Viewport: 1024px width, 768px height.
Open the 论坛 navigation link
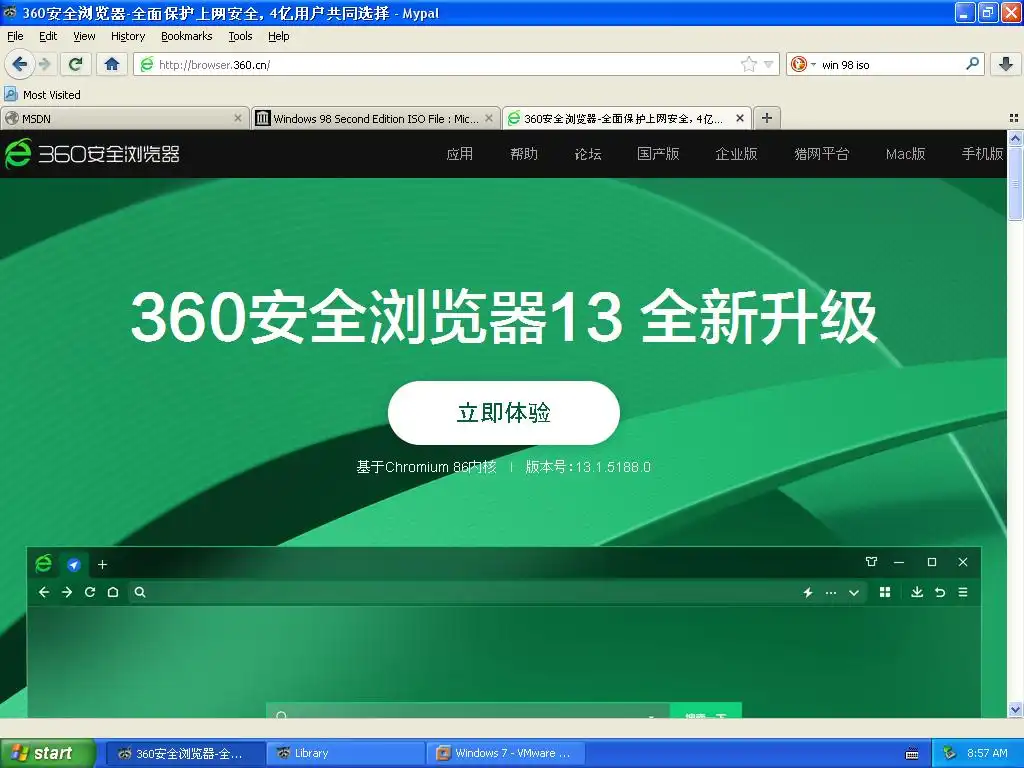point(588,154)
